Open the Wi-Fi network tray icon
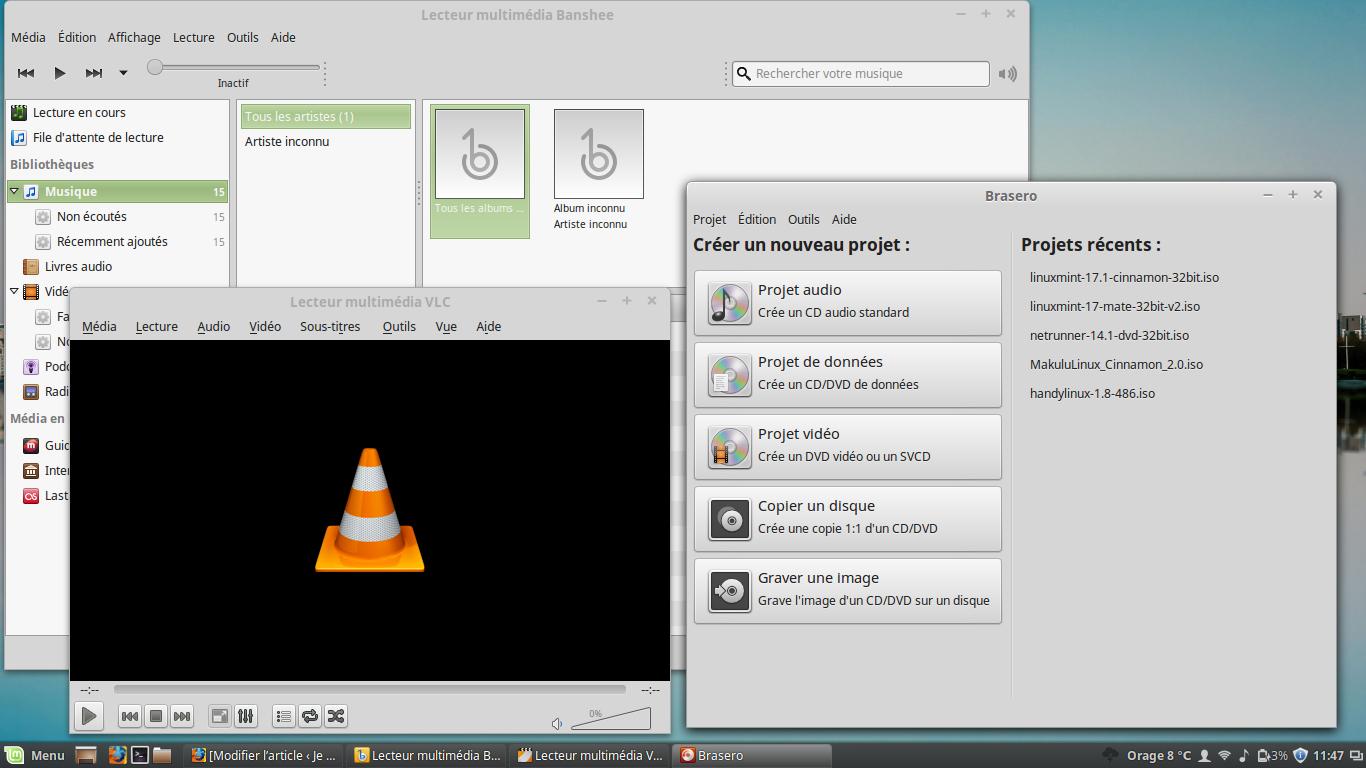The image size is (1366, 768). (x=1224, y=755)
